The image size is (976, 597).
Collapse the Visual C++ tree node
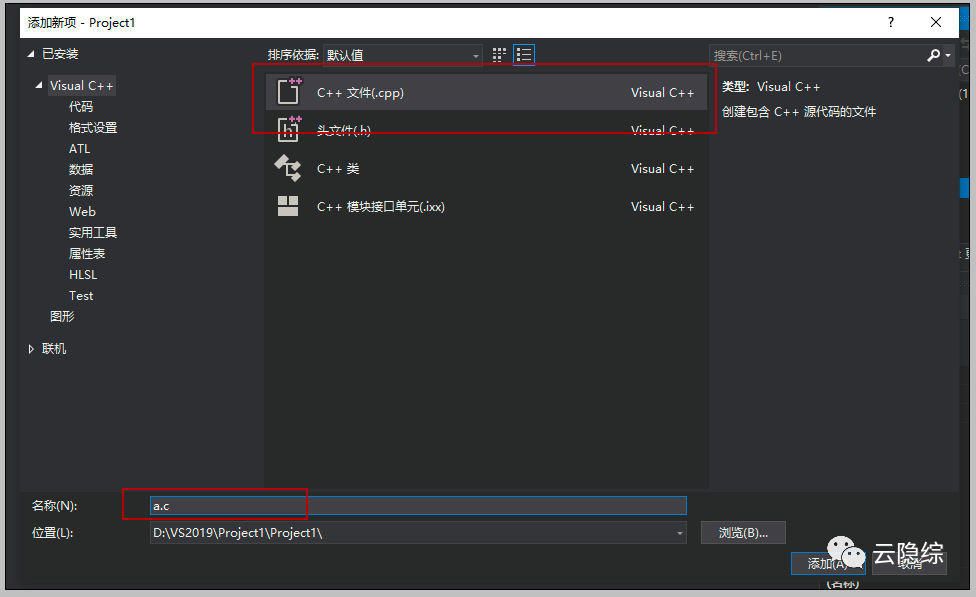tap(39, 85)
